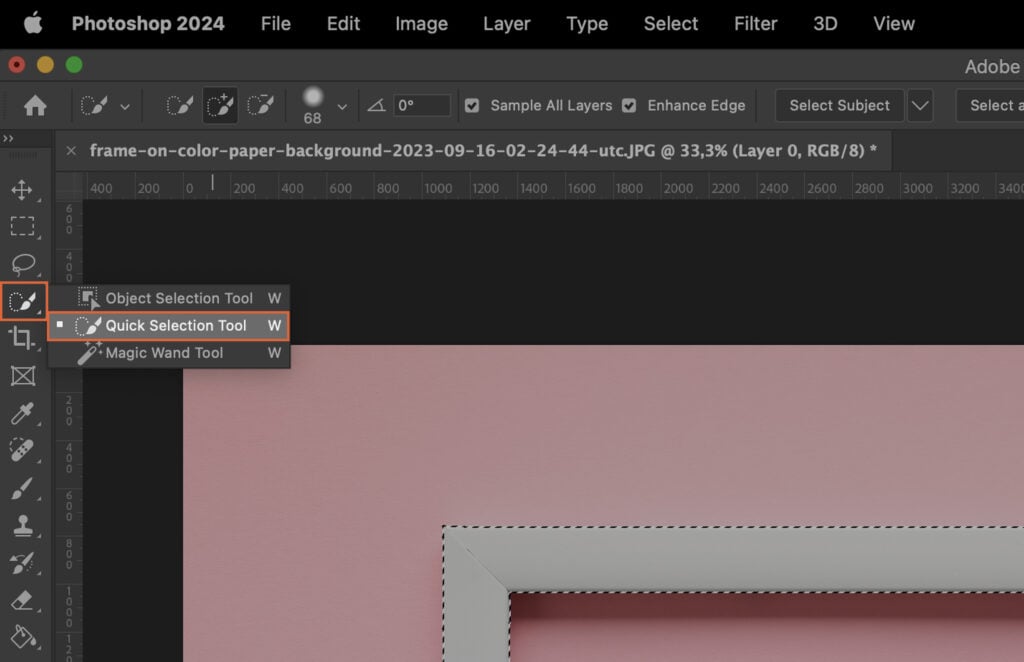Click the Select Subject button
The image size is (1024, 662).
click(839, 105)
